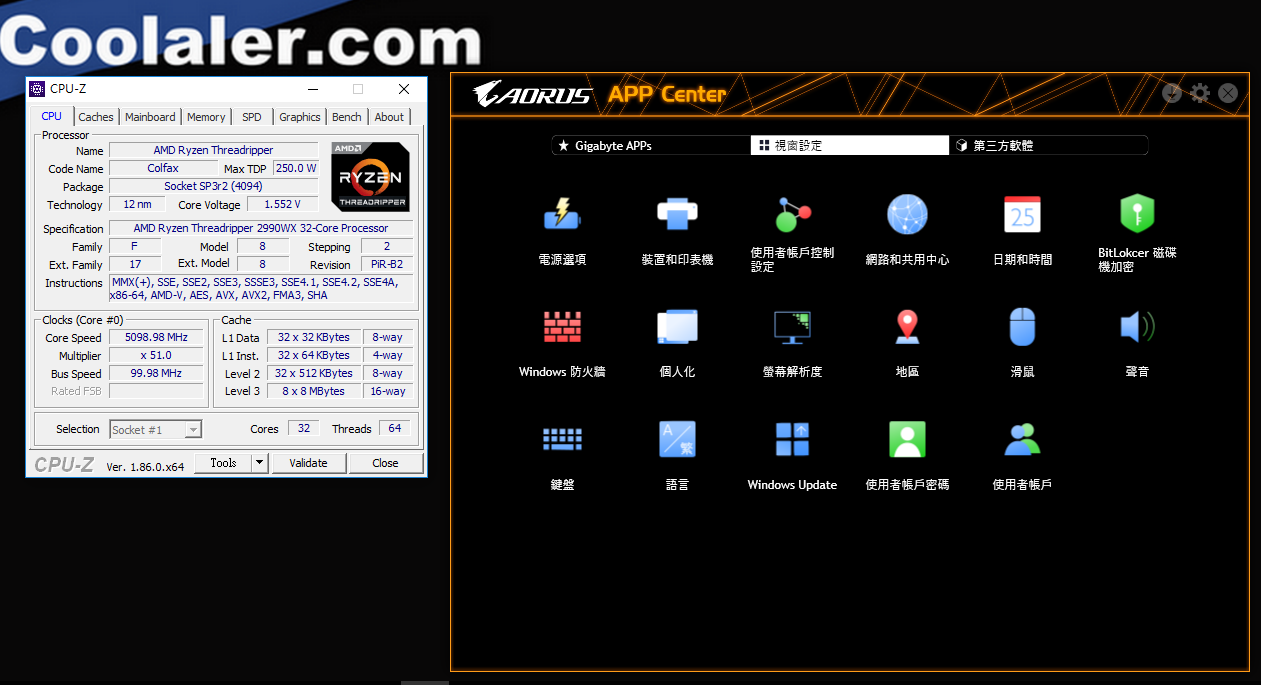Open the Mainboard tab in CPU-Z
Screen dimensions: 1261x685
pyautogui.click(x=150, y=117)
